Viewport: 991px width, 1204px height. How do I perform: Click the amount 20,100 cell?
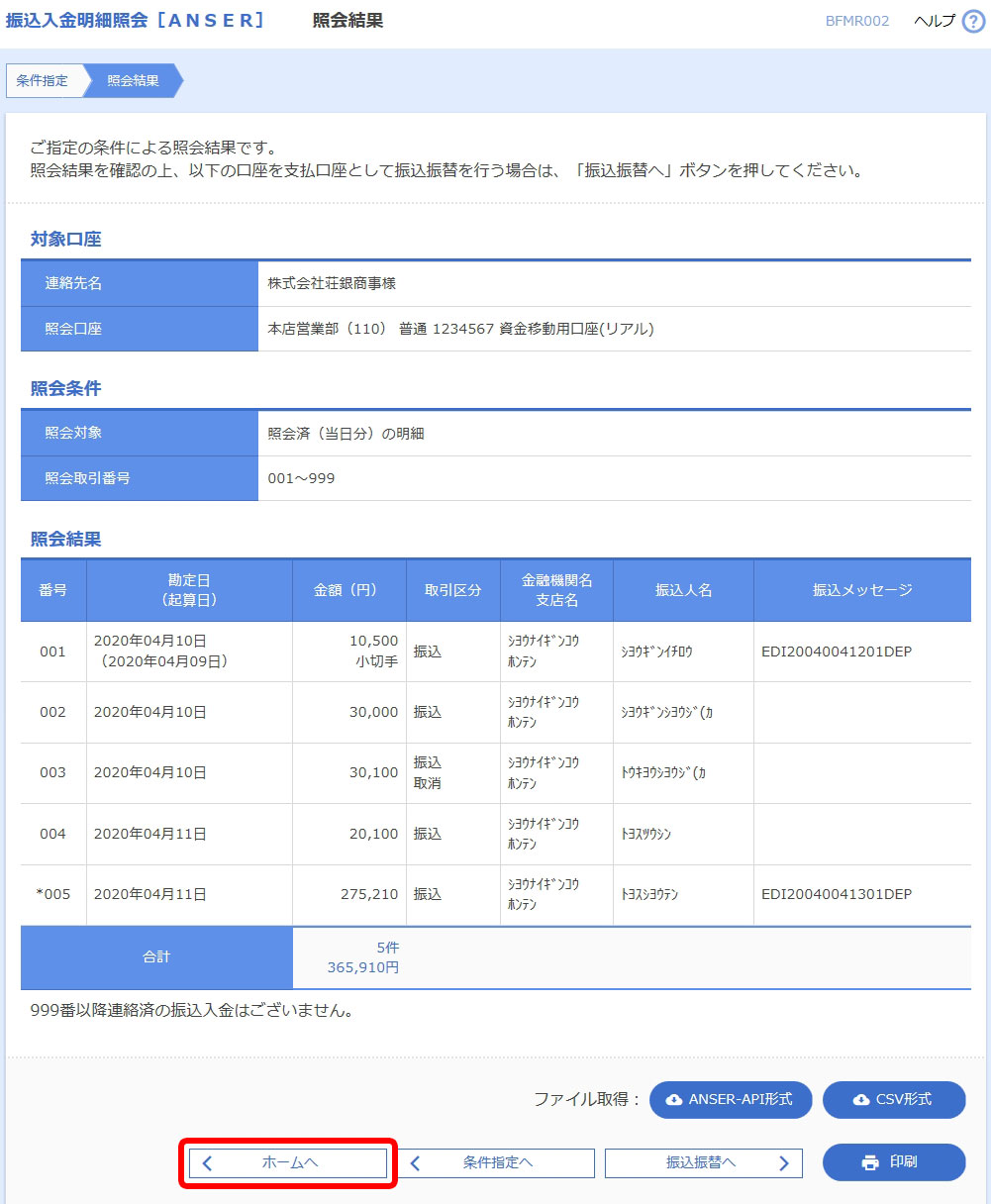pyautogui.click(x=349, y=835)
